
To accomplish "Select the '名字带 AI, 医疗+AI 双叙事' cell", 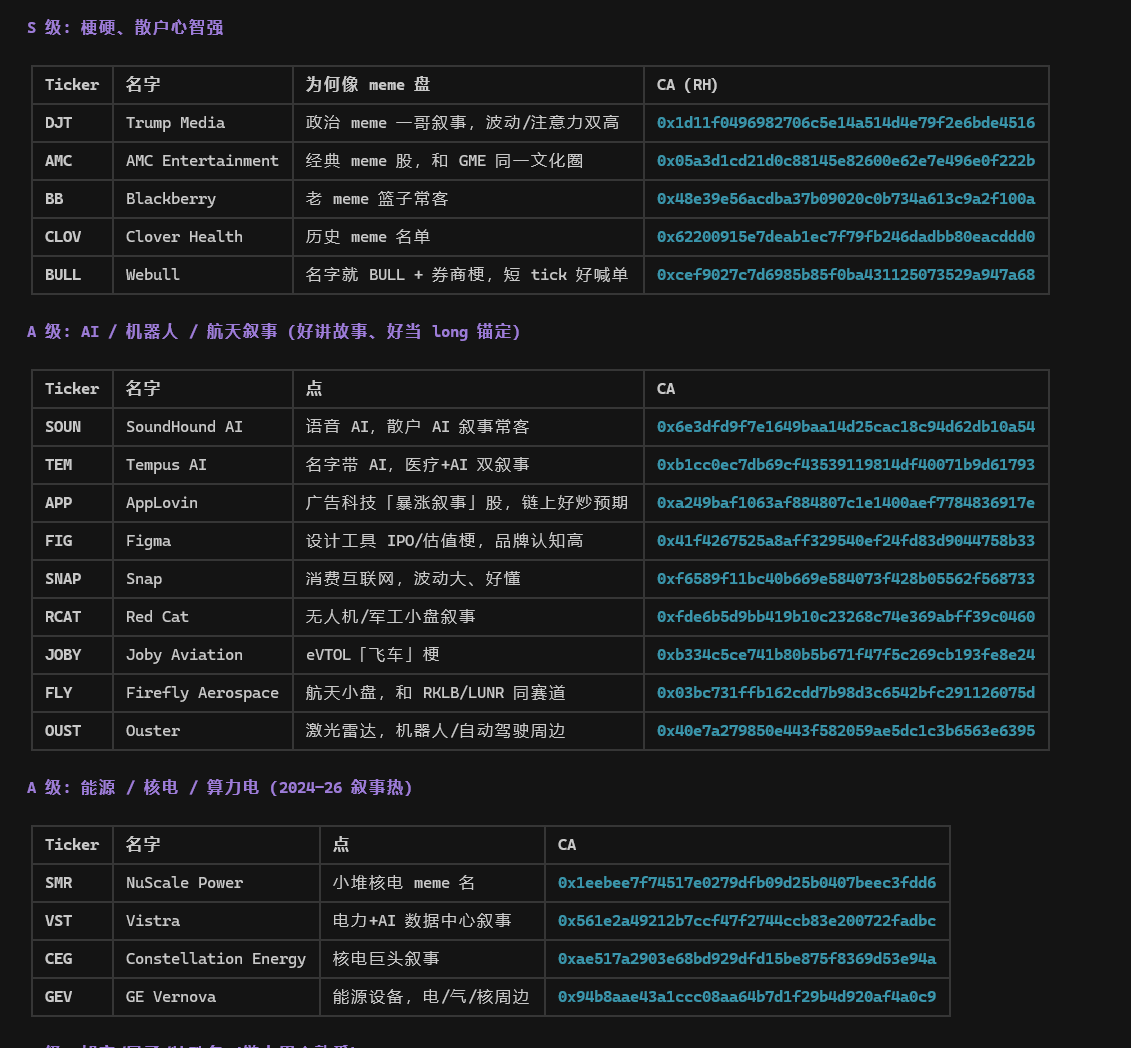I will pos(468,465).
